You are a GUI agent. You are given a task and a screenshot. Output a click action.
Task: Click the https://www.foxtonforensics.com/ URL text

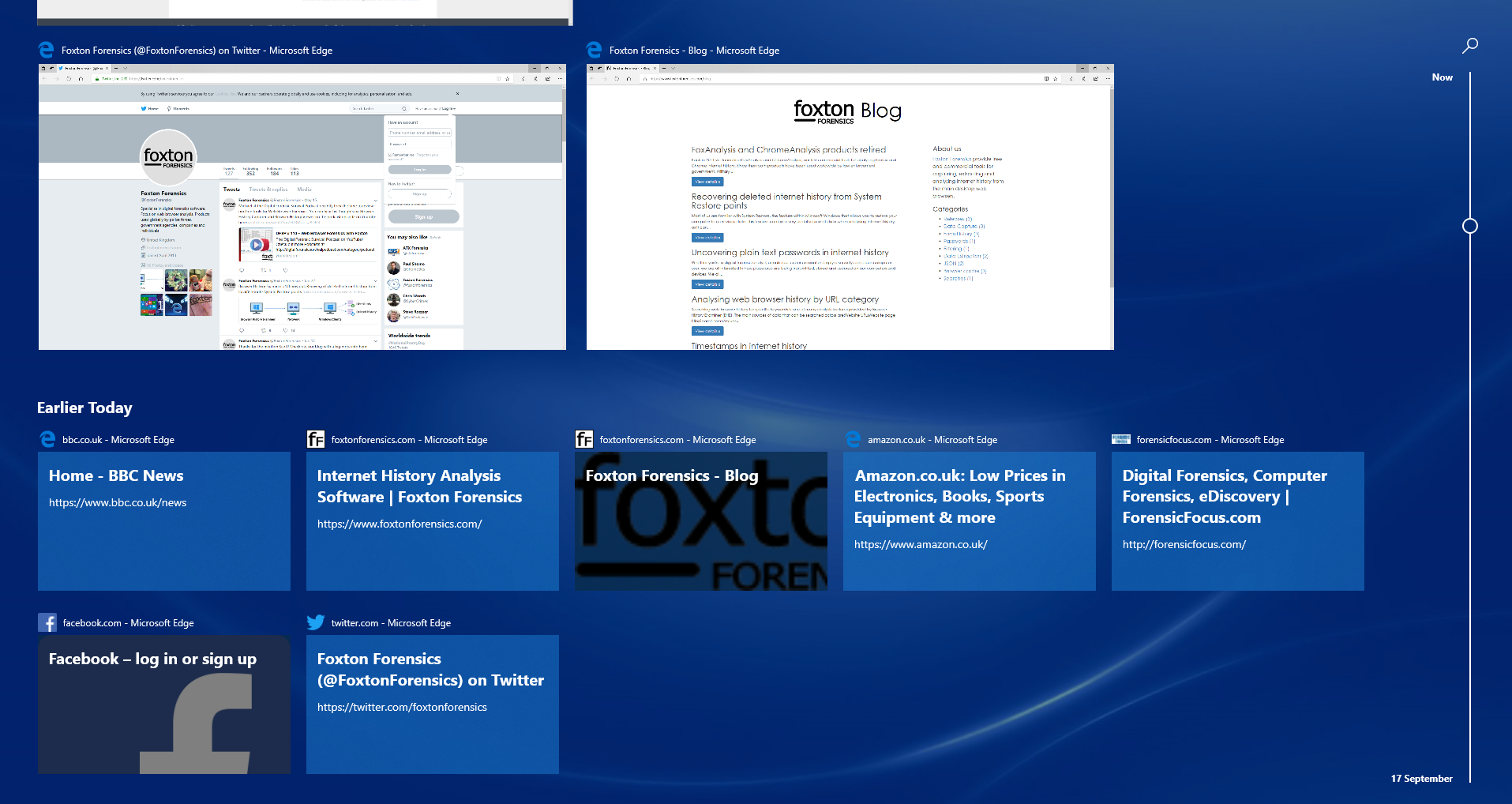coord(400,524)
